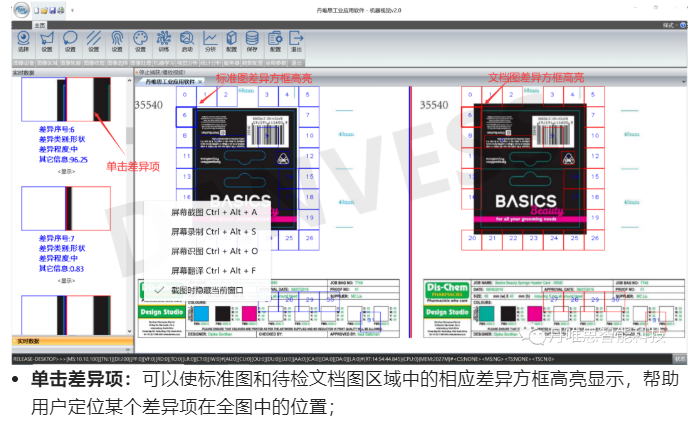Click the 差异序号:7 label

57,239
